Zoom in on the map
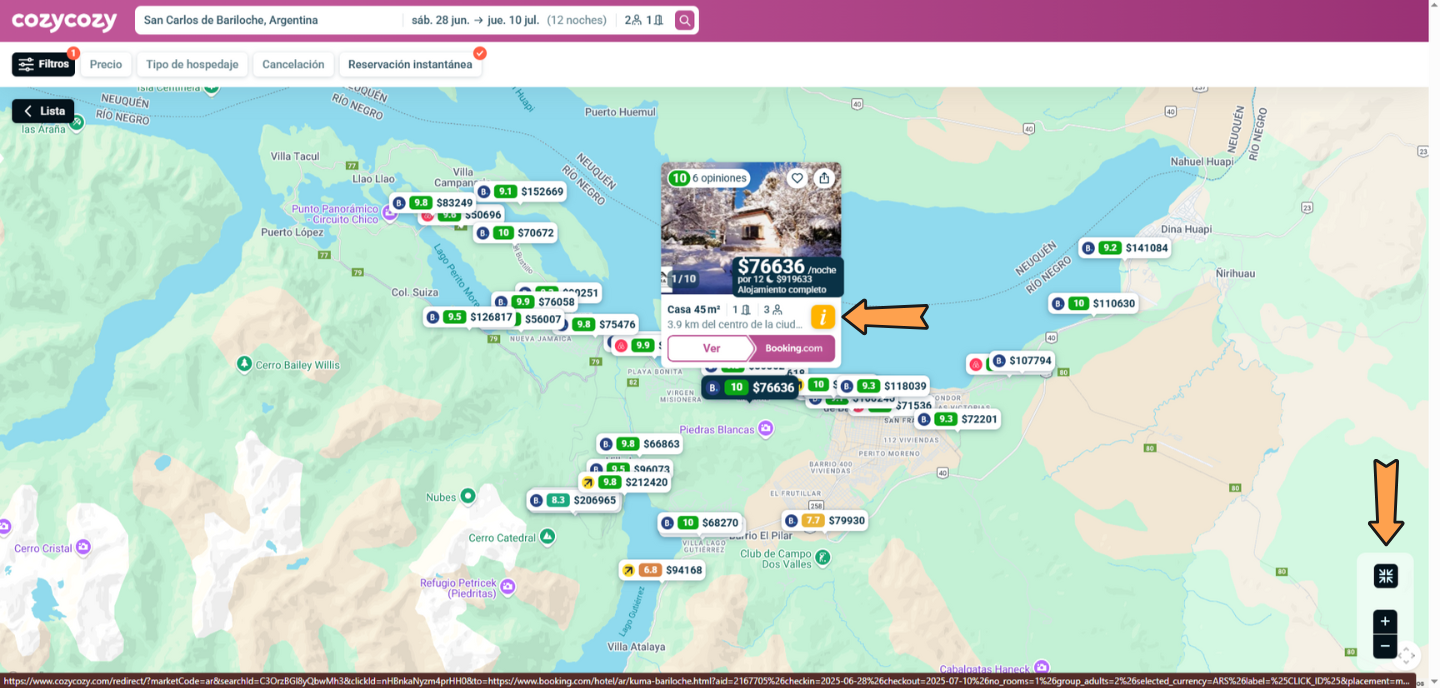Viewport: 1440px width, 688px height. point(1385,621)
